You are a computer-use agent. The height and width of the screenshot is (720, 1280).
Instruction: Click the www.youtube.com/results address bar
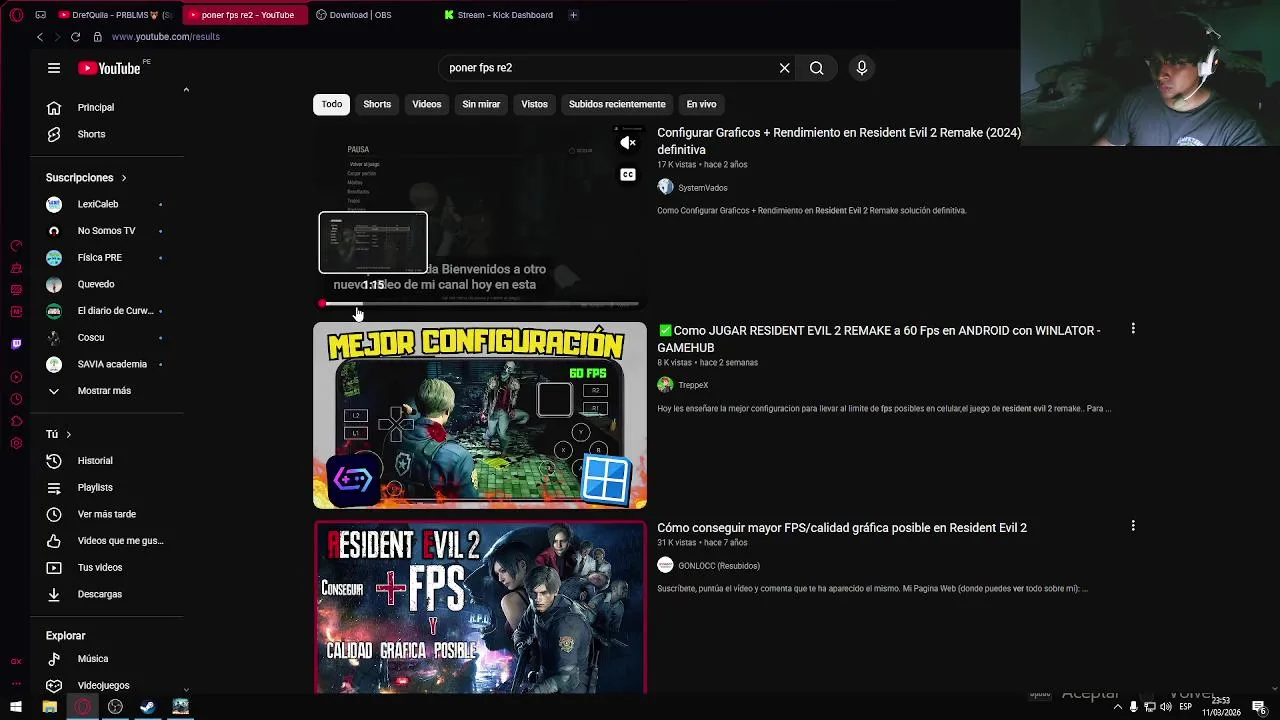(166, 37)
